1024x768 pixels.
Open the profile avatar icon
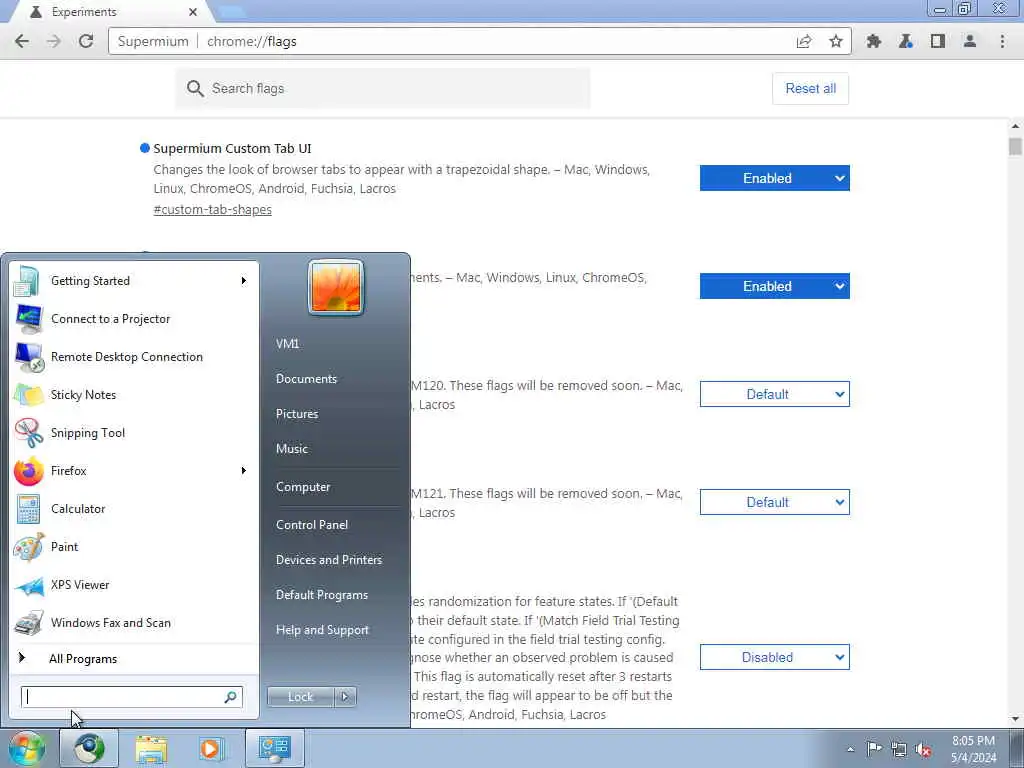tap(970, 41)
